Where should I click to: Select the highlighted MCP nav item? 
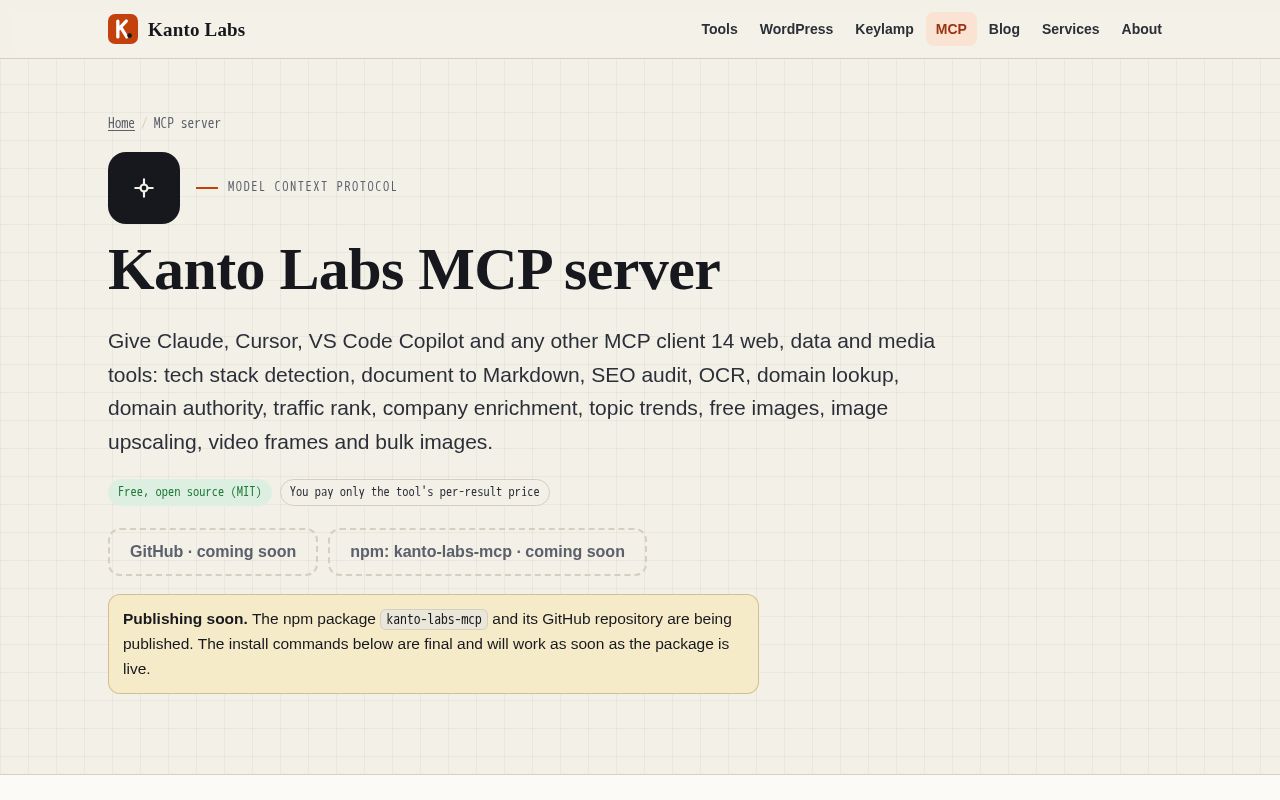[x=951, y=29]
